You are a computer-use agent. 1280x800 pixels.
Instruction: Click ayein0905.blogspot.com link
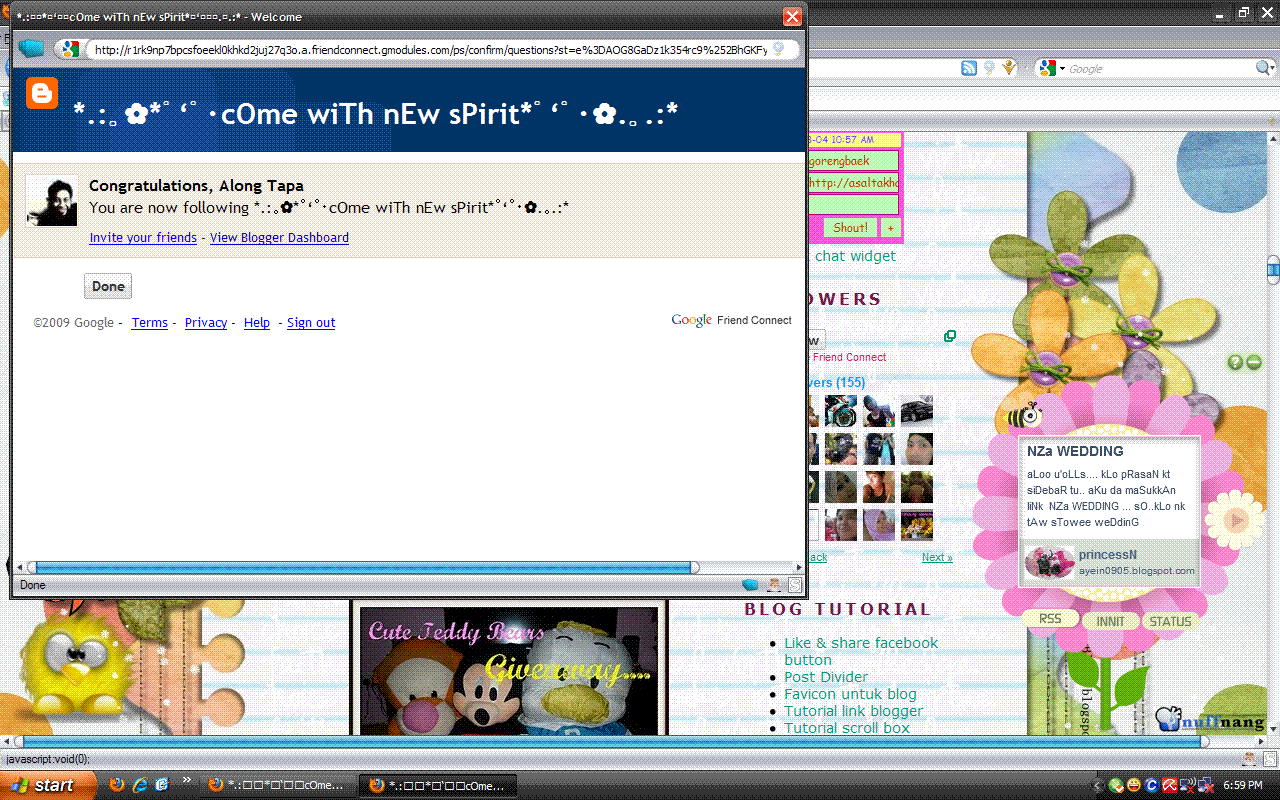coord(1136,571)
